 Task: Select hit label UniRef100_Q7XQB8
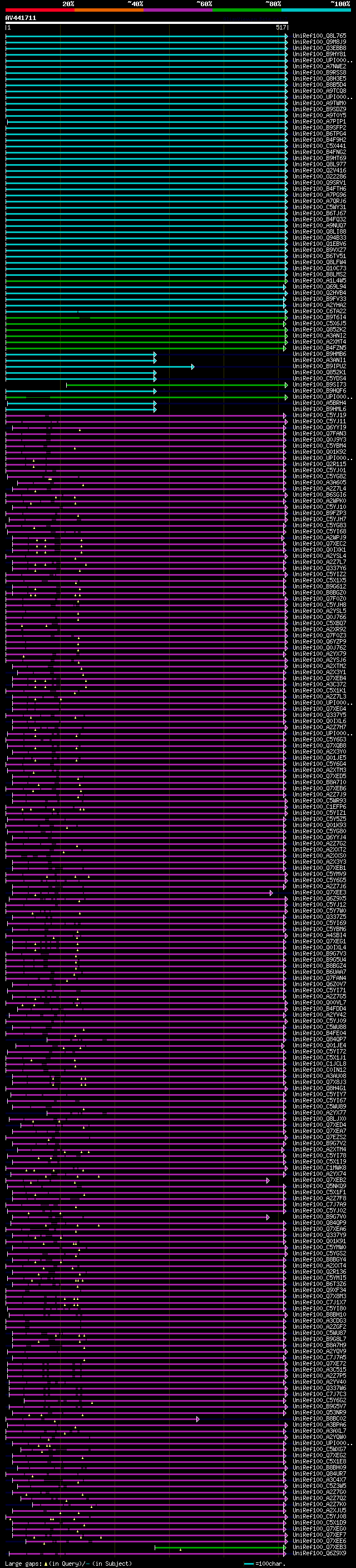coord(319,746)
